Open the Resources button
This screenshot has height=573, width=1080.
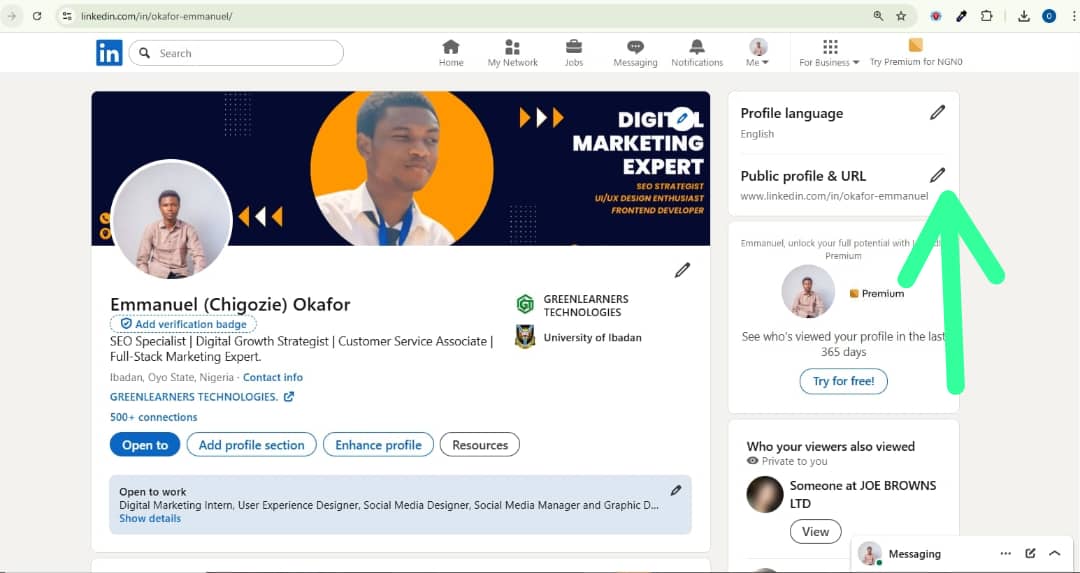click(480, 445)
